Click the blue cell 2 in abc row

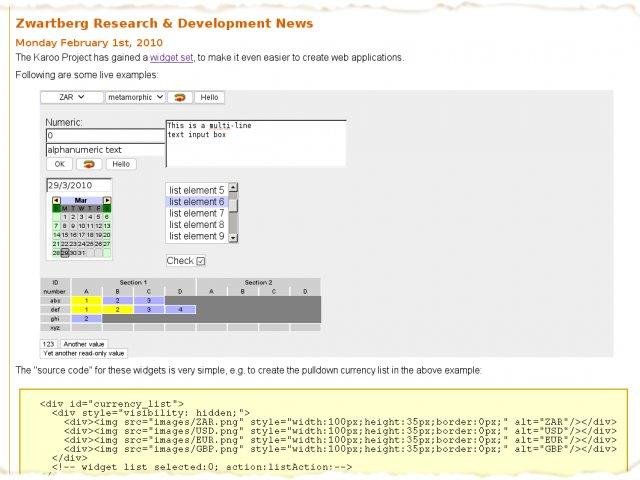click(x=118, y=301)
